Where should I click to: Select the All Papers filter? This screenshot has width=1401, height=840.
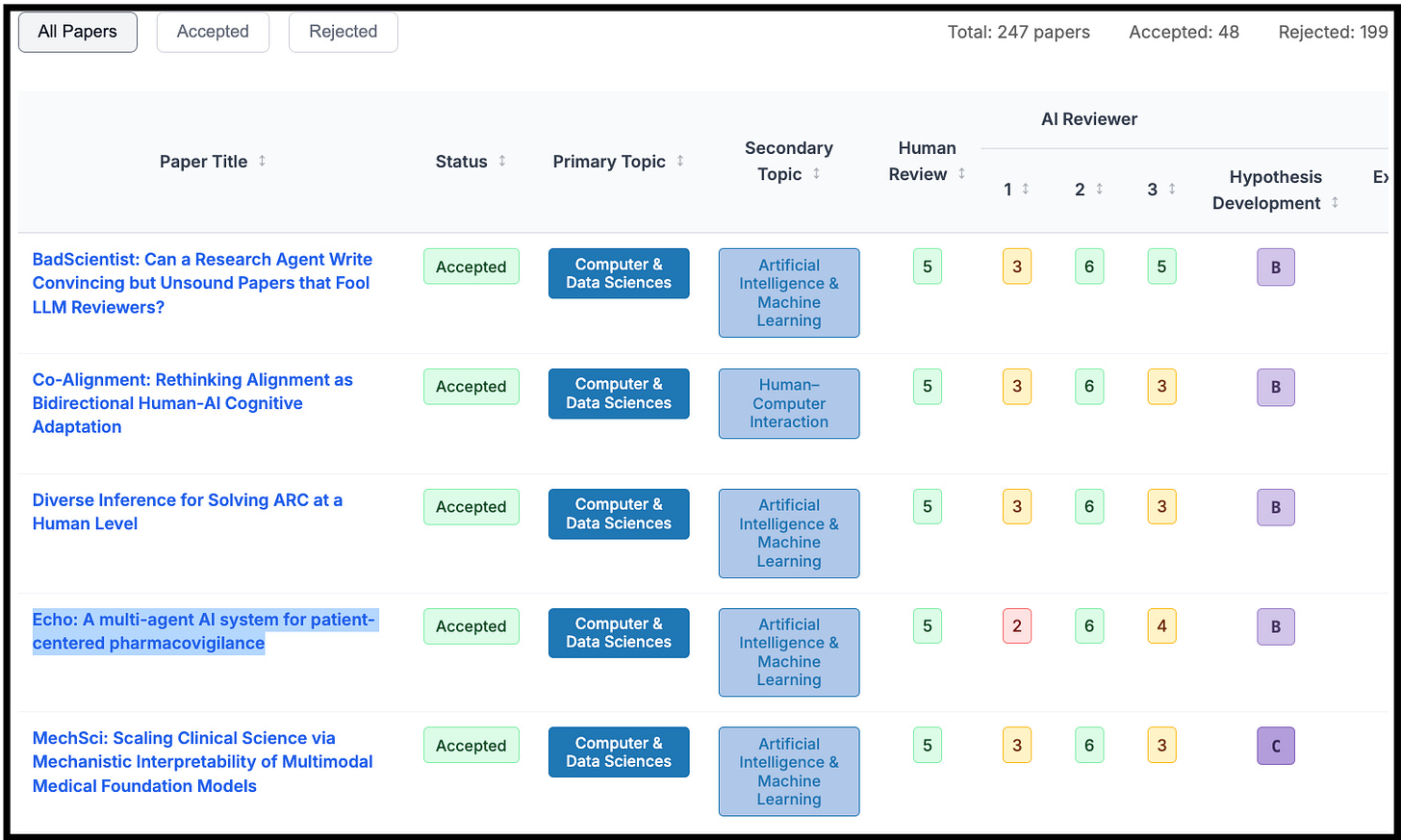click(x=77, y=32)
